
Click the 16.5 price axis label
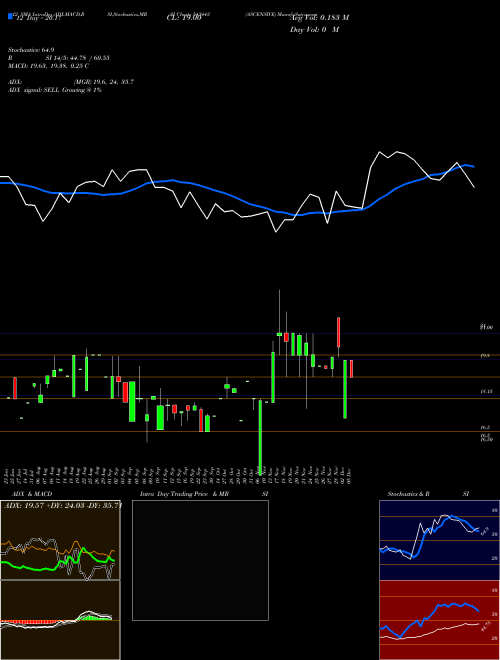click(485, 427)
